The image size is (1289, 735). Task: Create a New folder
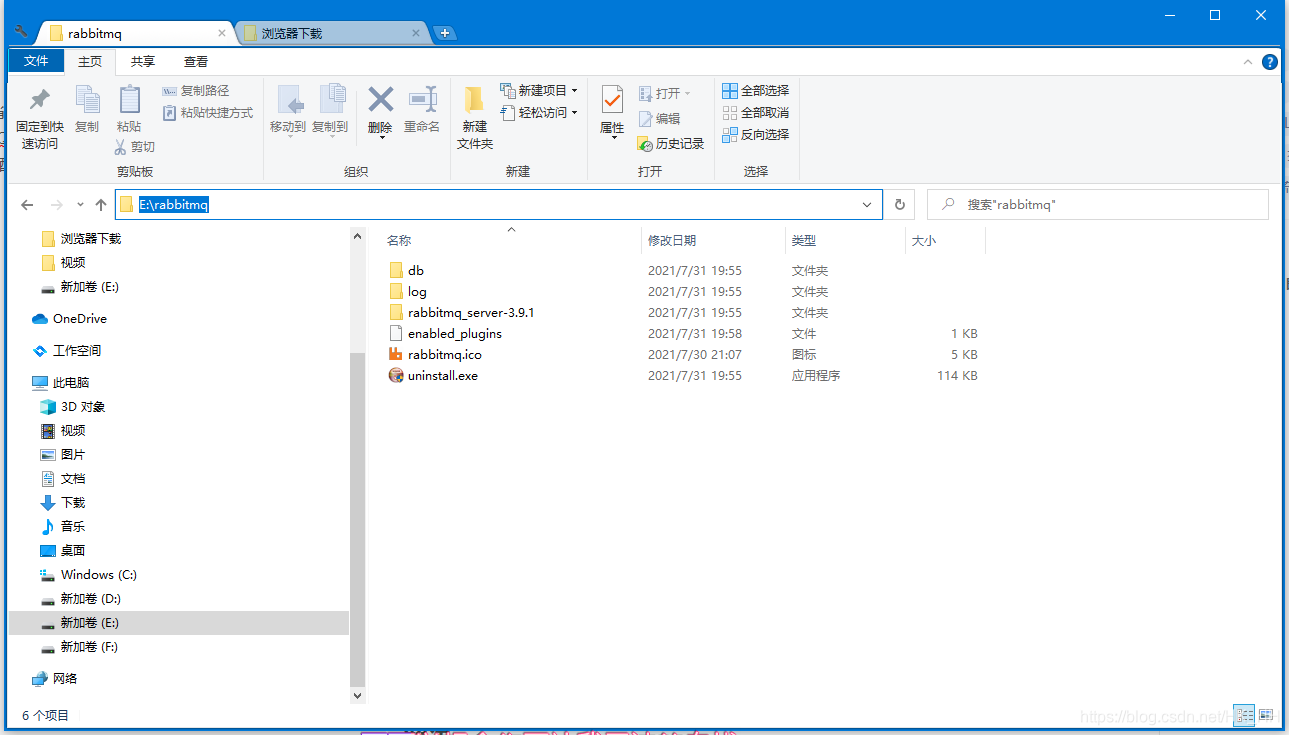pos(475,117)
